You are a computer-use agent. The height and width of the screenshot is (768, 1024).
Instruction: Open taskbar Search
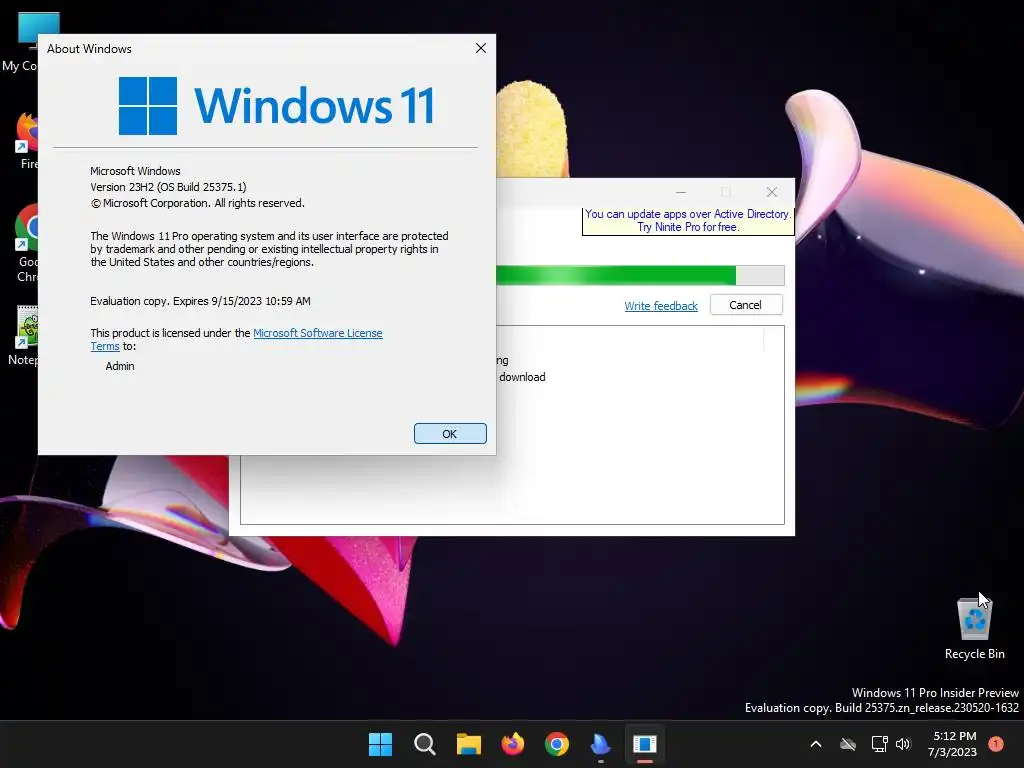pyautogui.click(x=424, y=744)
